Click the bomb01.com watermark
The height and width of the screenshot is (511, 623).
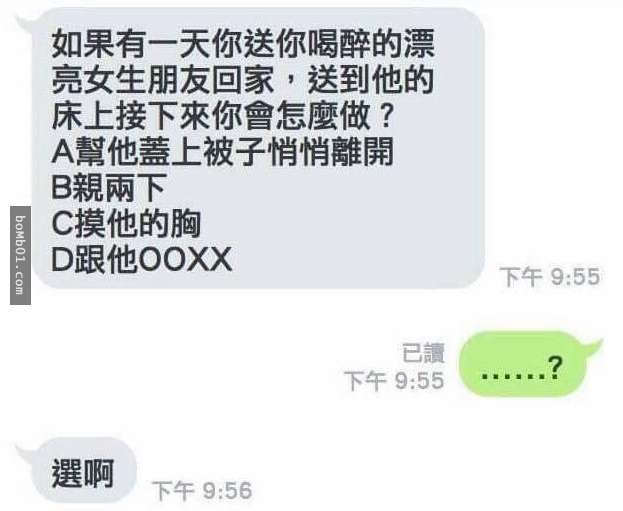20,255
